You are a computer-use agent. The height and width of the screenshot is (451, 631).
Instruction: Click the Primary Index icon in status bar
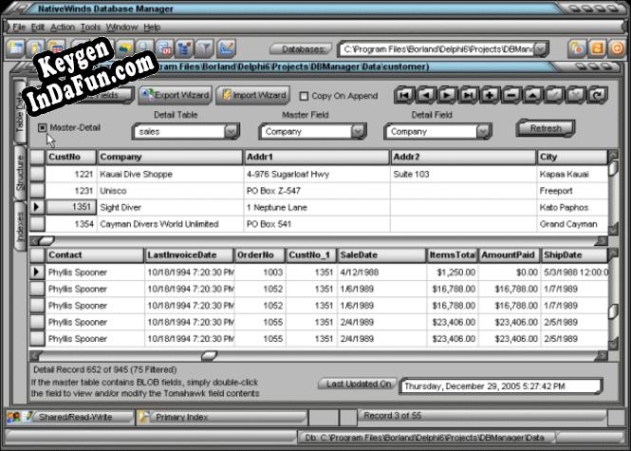(x=144, y=417)
